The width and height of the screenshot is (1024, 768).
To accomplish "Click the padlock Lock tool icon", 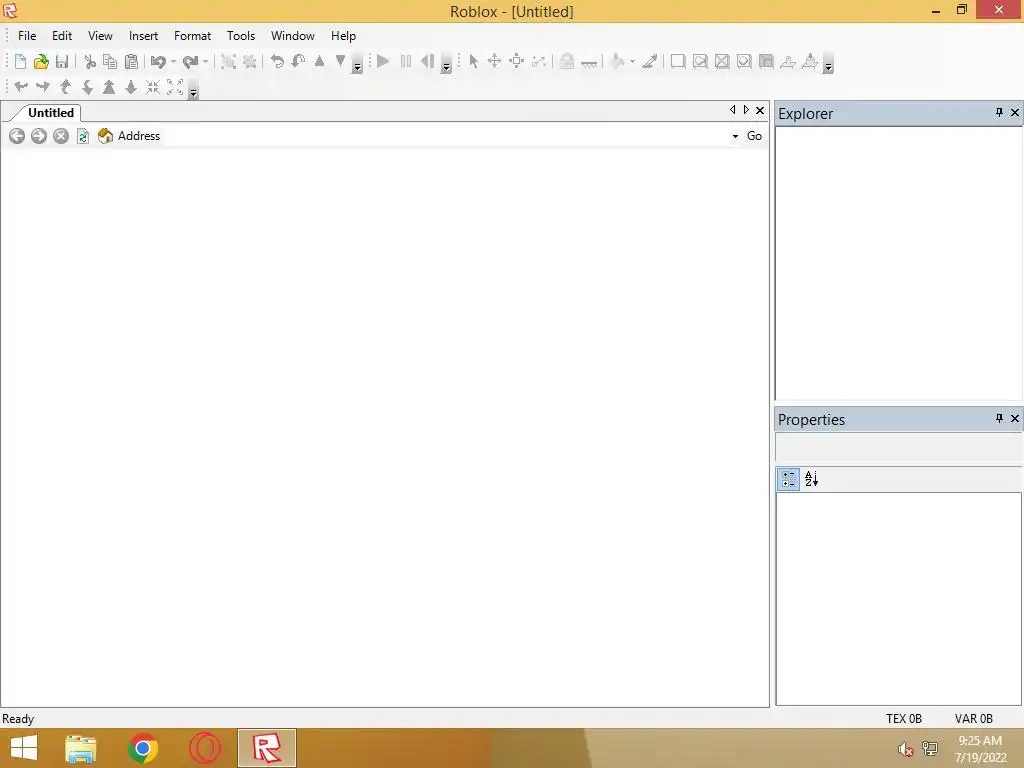I will (x=567, y=61).
